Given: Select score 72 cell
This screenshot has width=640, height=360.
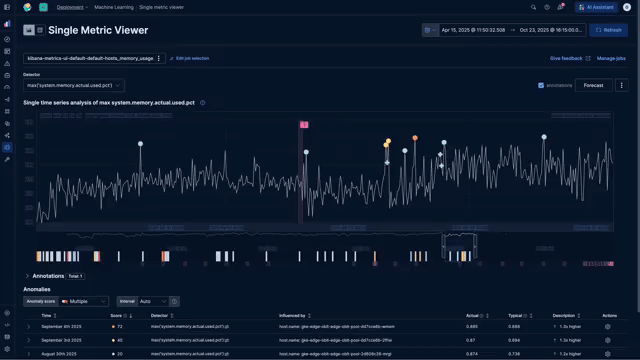Looking at the screenshot, I should 117,327.
